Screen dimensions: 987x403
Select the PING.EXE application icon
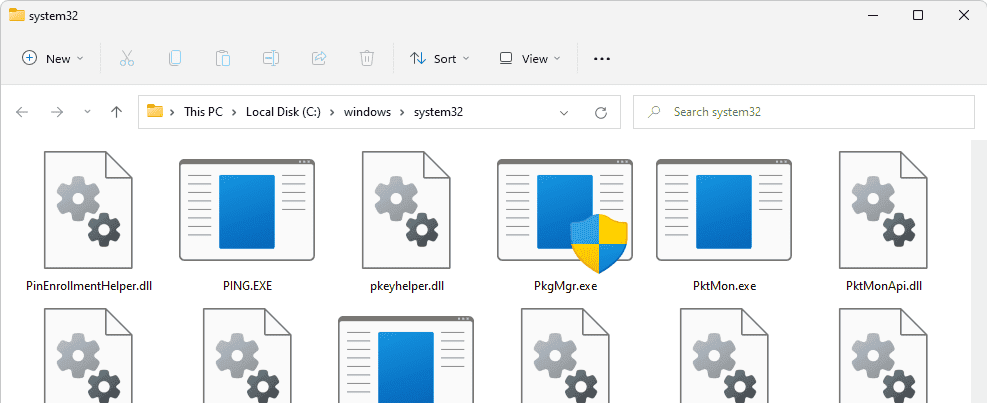(247, 210)
